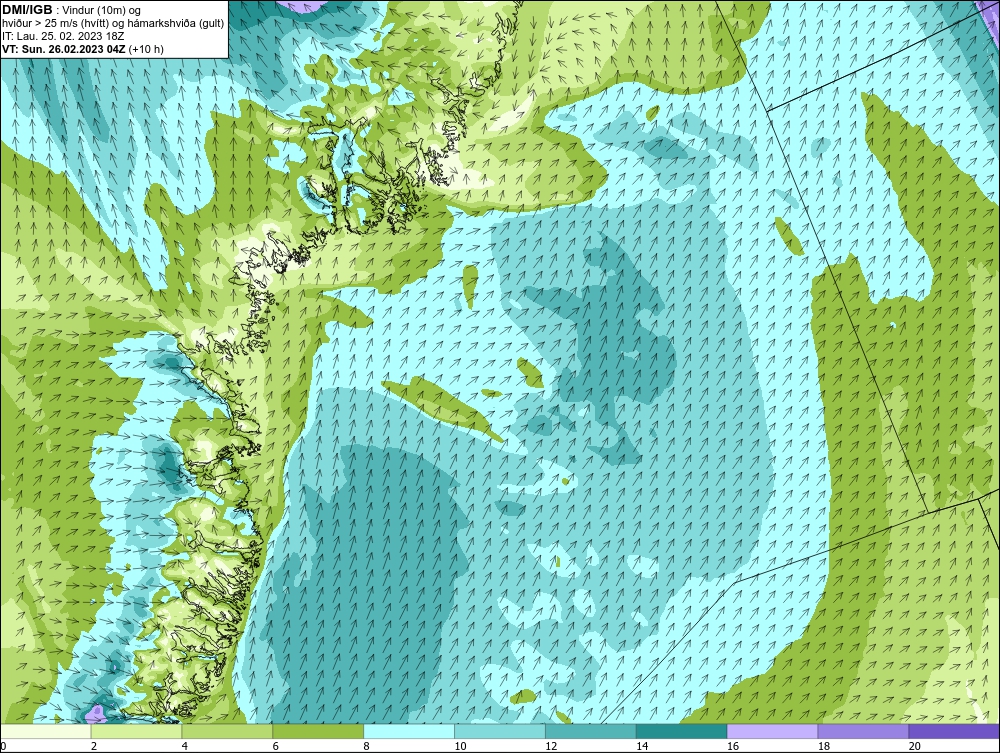
Task: Click the legend value '16'
Action: tap(733, 746)
